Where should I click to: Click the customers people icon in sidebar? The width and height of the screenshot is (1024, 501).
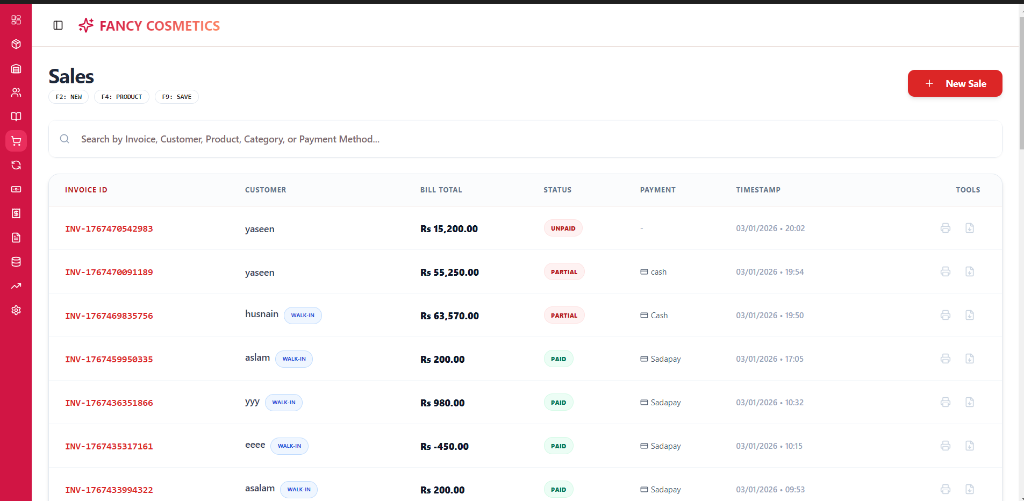point(16,92)
